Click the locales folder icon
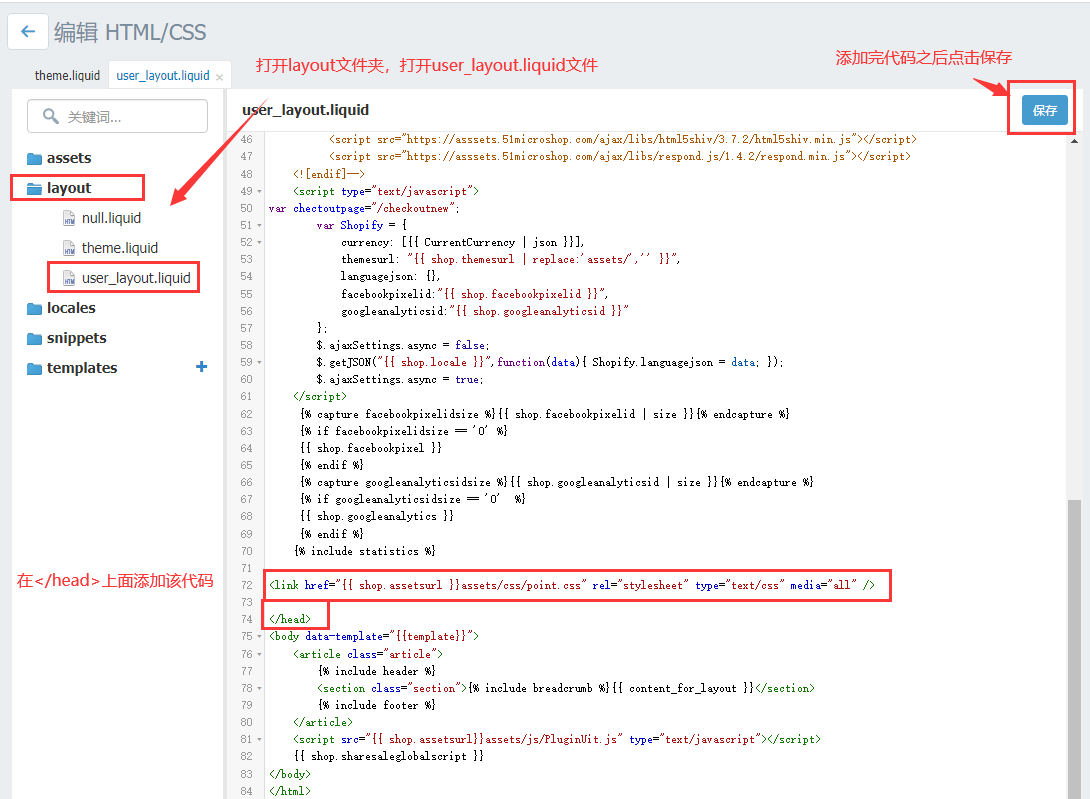 pyautogui.click(x=34, y=308)
